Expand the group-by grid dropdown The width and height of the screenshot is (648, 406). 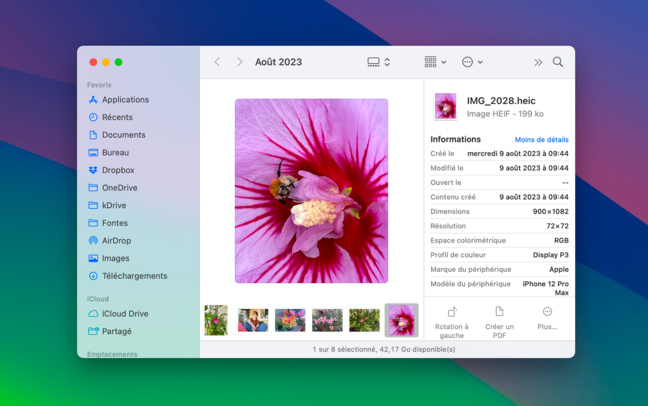click(435, 62)
